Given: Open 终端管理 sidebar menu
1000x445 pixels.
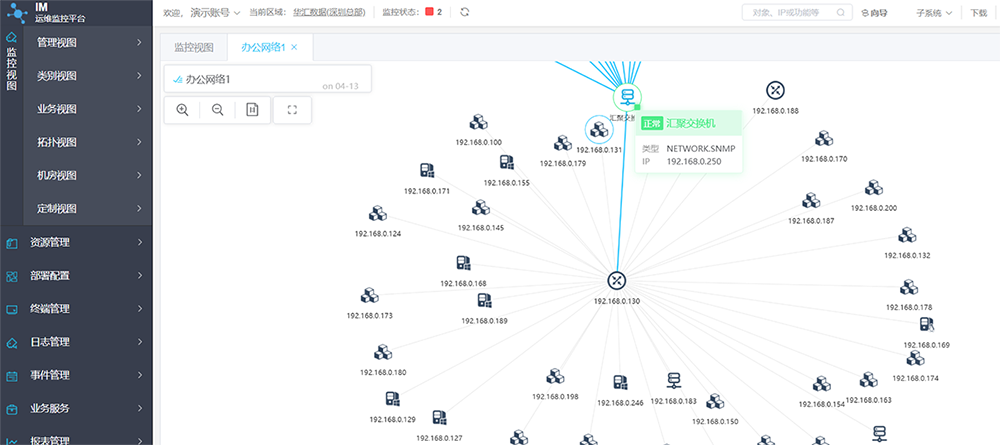Looking at the screenshot, I should point(76,309).
